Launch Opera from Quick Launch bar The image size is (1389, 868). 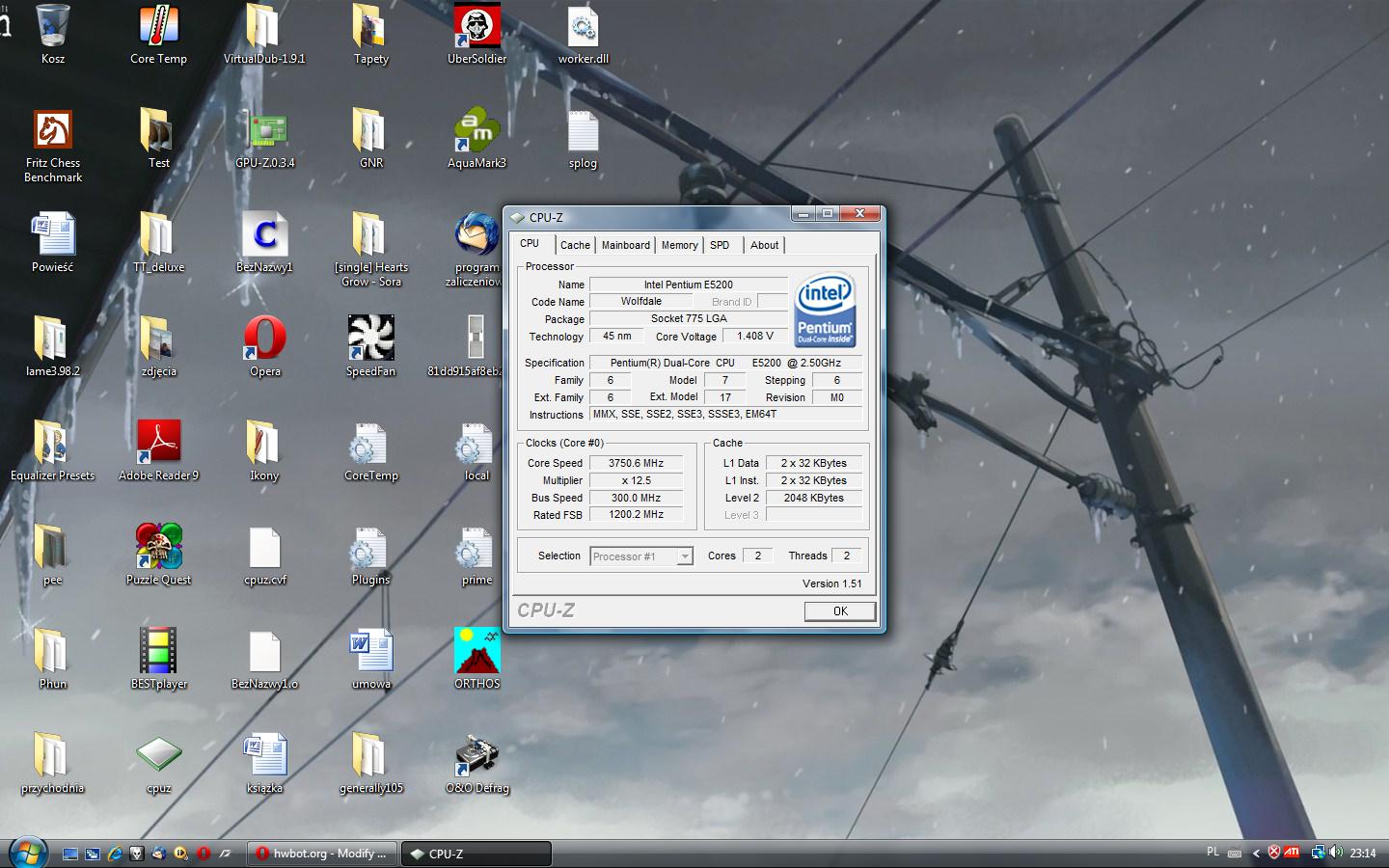(x=204, y=854)
